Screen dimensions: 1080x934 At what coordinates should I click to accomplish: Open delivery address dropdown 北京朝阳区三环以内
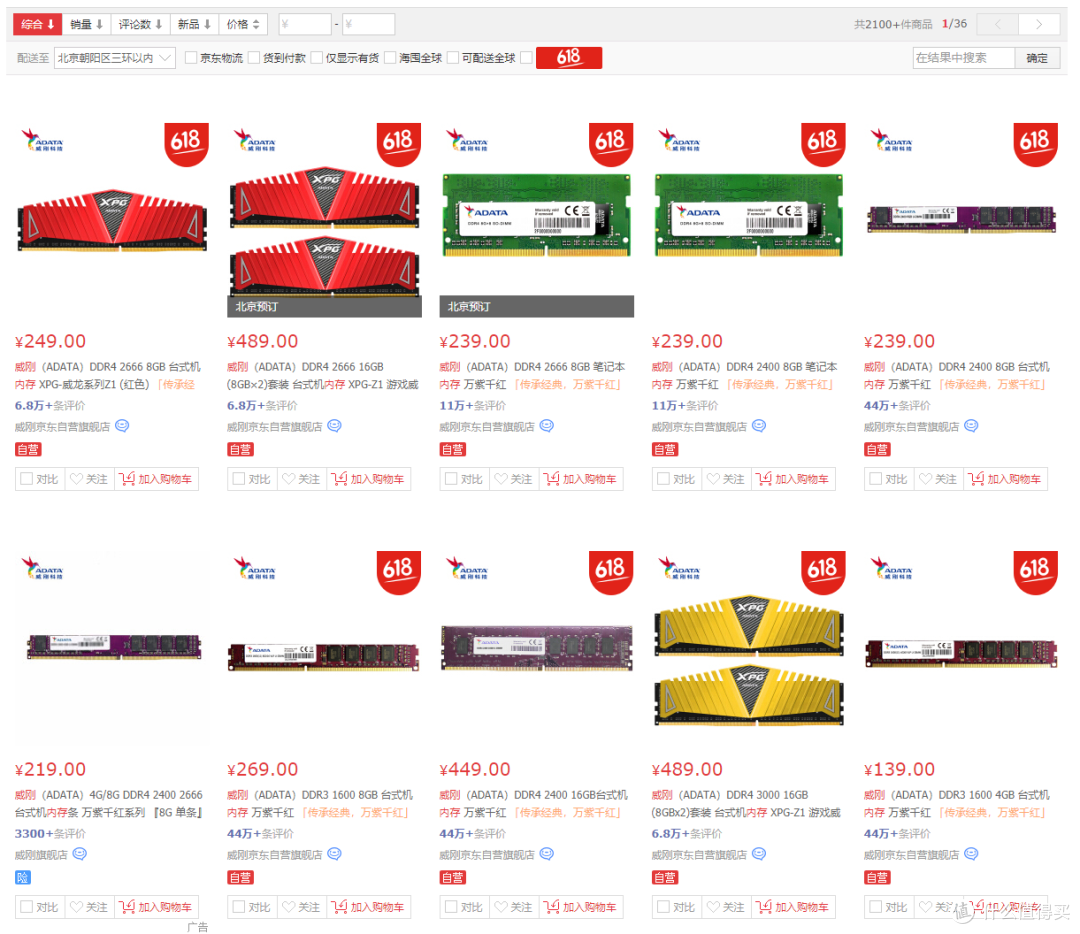[x=114, y=58]
